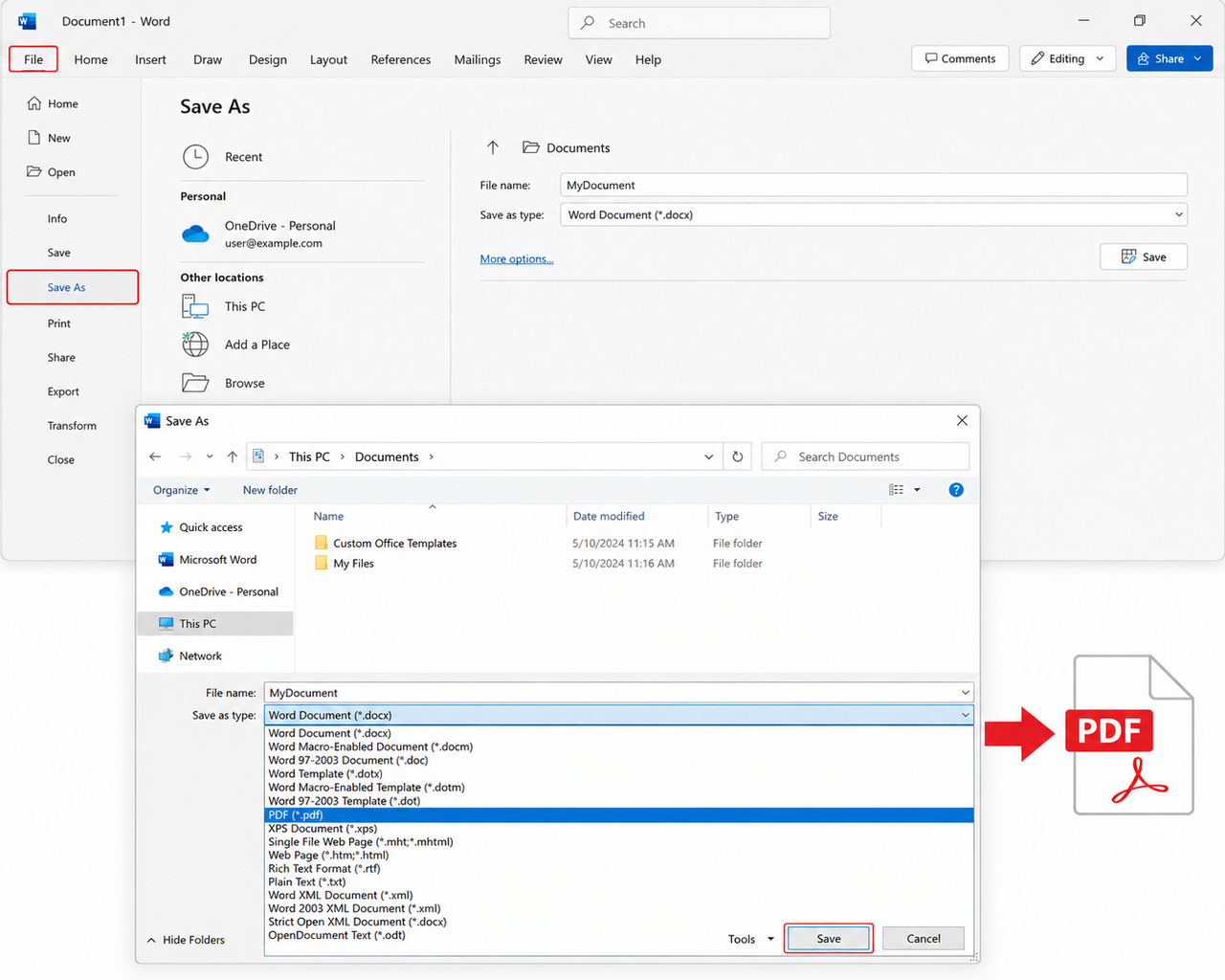Open the Export backstage option
The height and width of the screenshot is (980, 1225).
[x=63, y=391]
